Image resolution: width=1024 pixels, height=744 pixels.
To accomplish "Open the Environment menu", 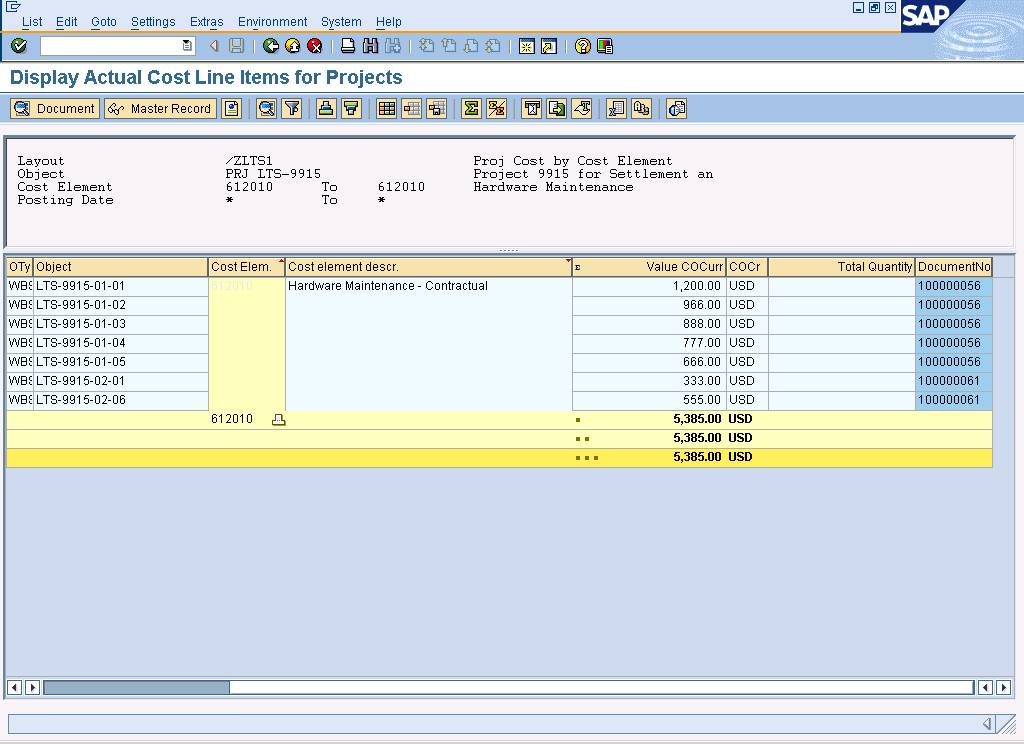I will [x=272, y=22].
